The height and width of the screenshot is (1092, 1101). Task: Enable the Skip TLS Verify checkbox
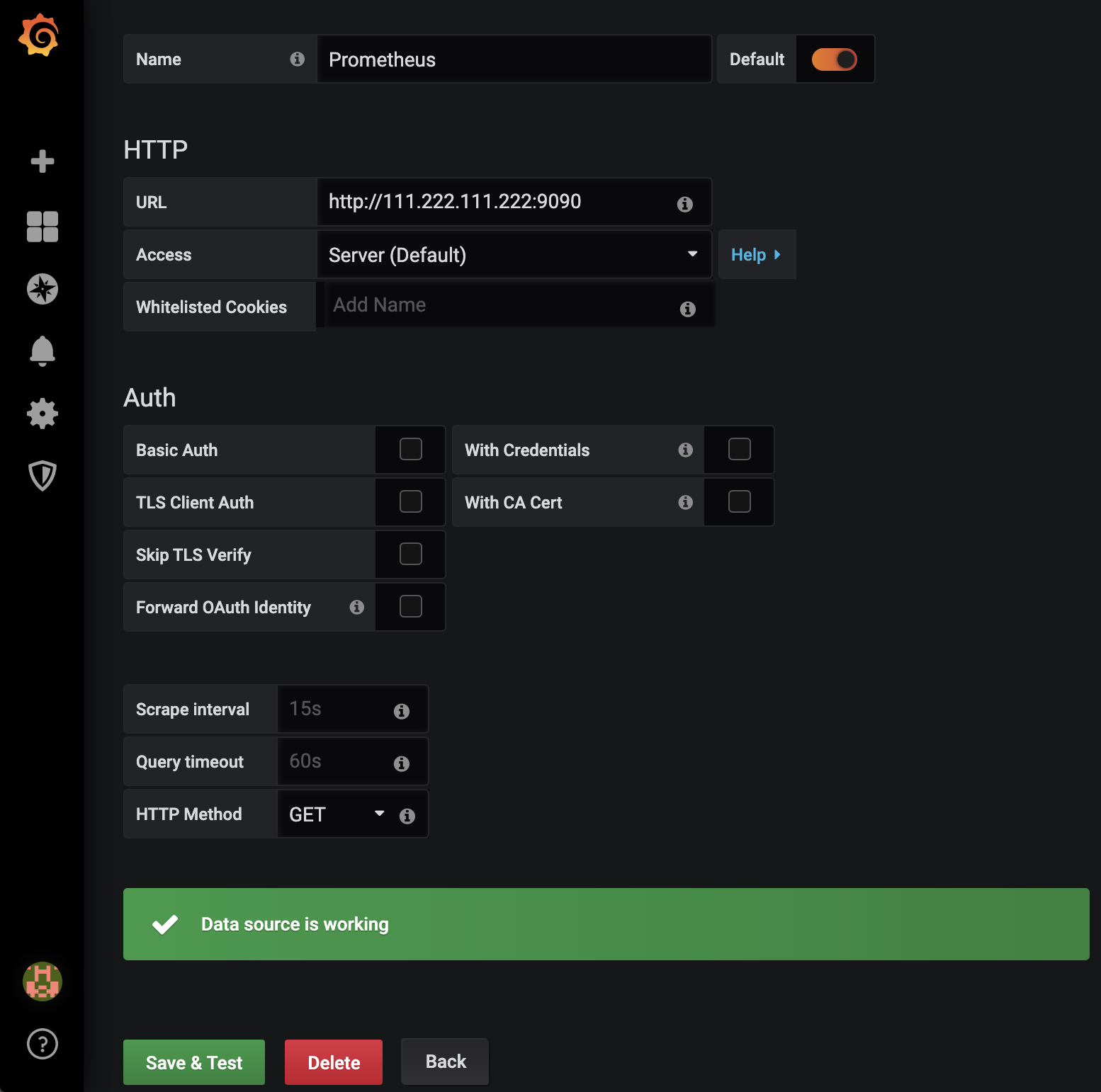(411, 554)
